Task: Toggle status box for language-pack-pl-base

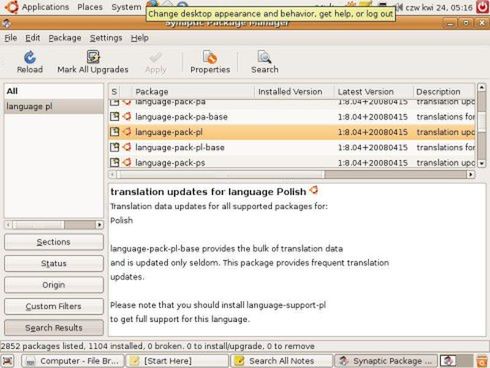Action: click(115, 147)
